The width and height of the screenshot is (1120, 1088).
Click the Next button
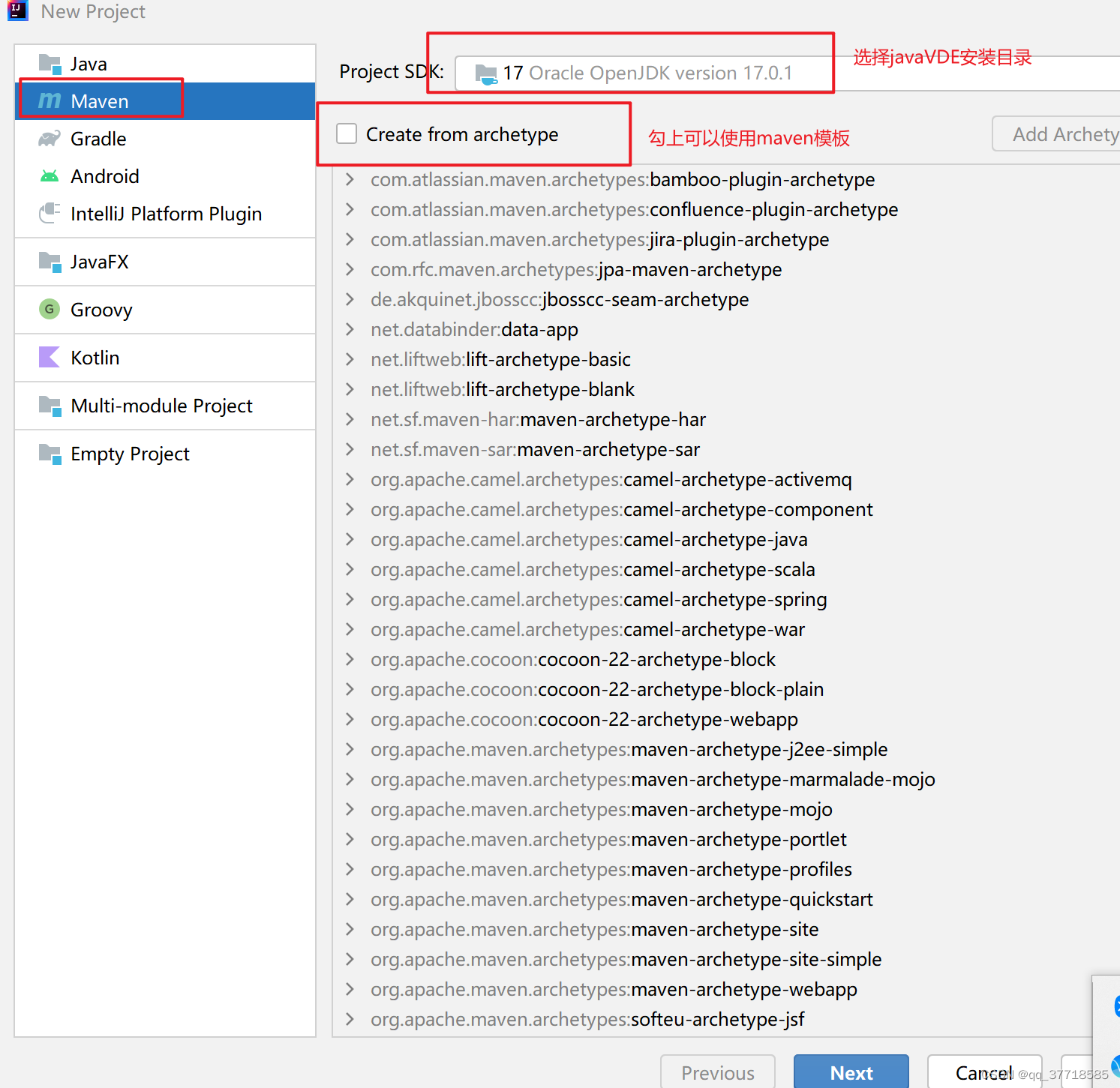tap(851, 1072)
